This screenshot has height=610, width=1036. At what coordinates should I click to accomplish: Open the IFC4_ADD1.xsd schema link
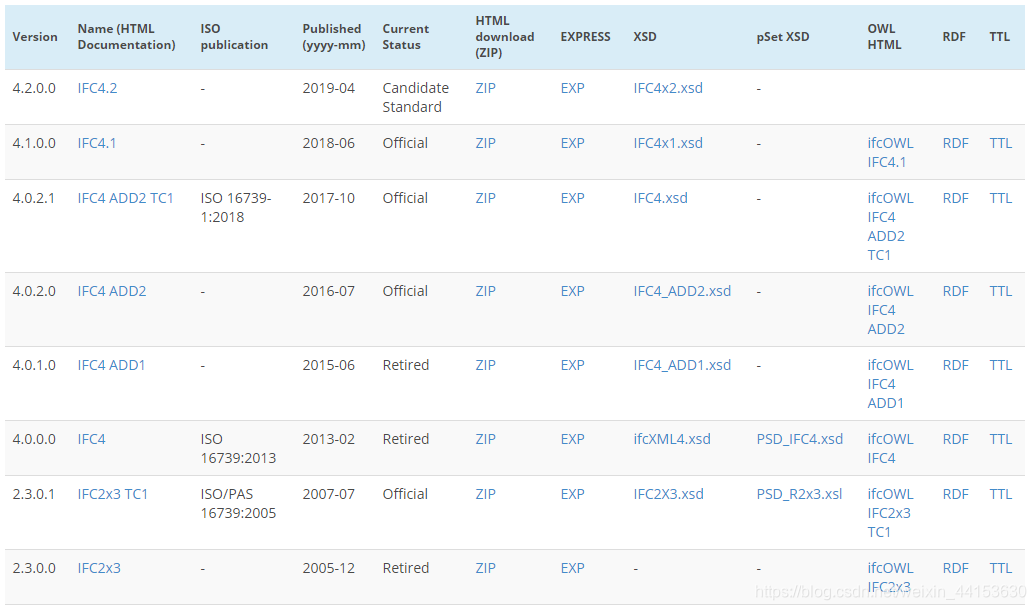click(x=682, y=365)
